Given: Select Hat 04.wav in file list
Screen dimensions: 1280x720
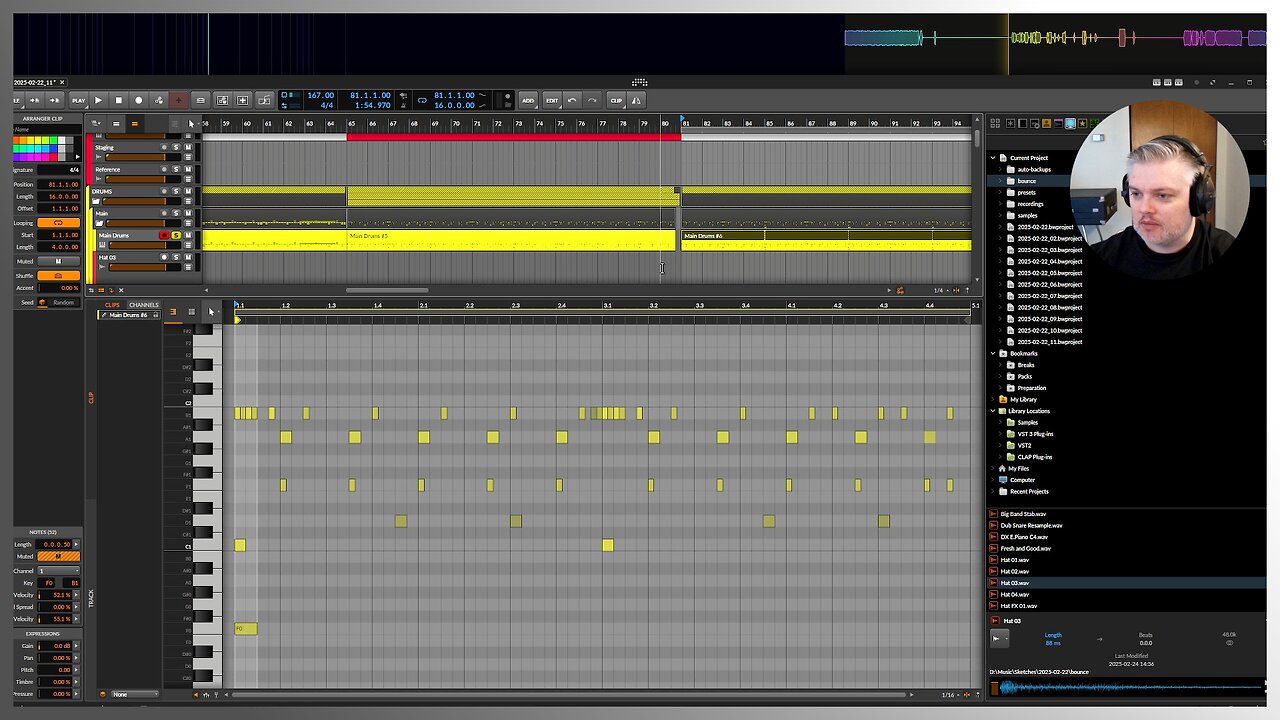Looking at the screenshot, I should tap(1014, 594).
